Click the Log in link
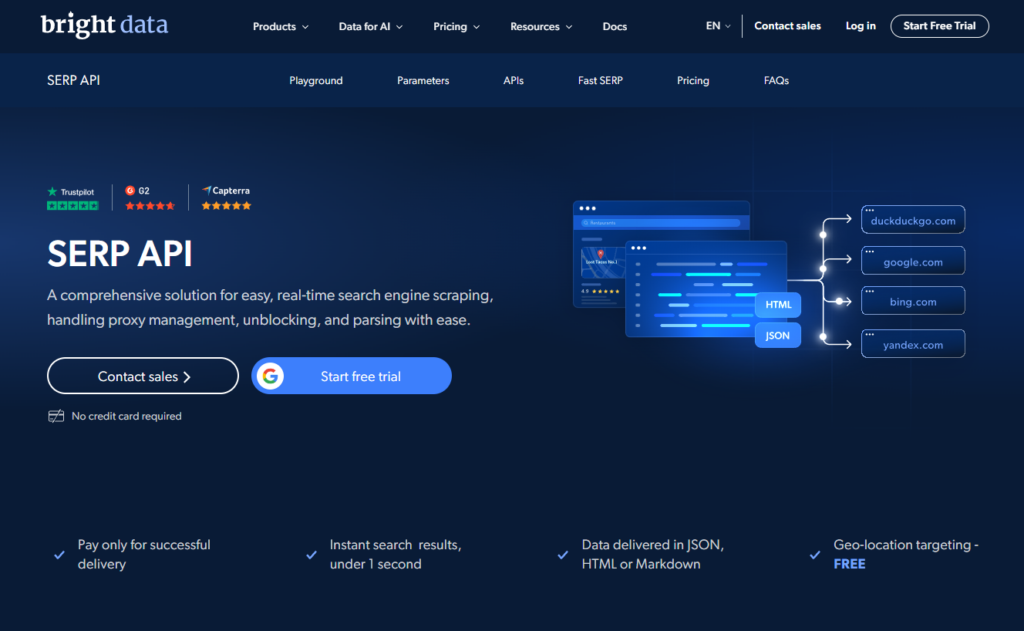Viewport: 1024px width, 631px height. tap(860, 26)
